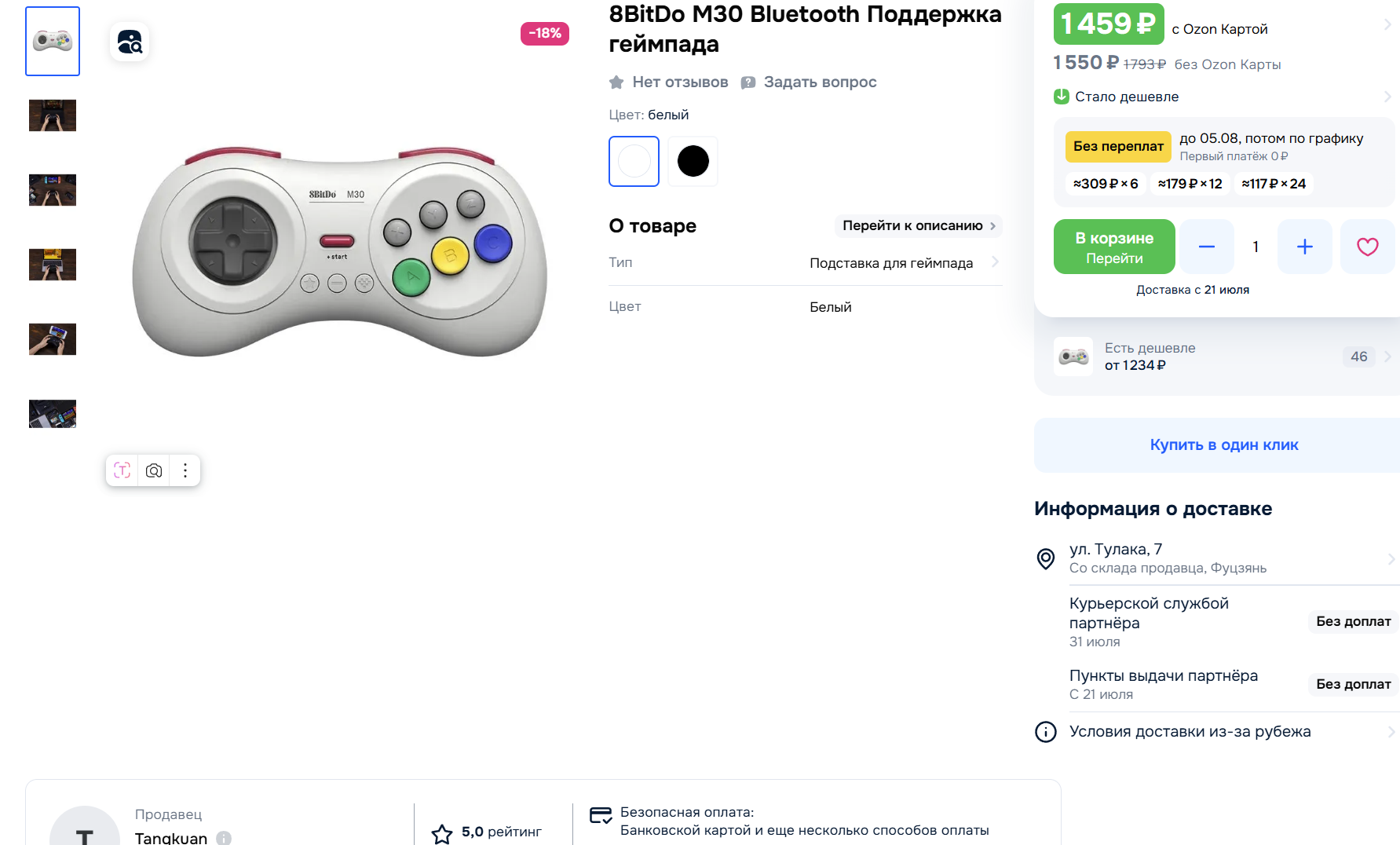1400x845 pixels.
Task: Open the three-dot more options menu
Action: (185, 470)
